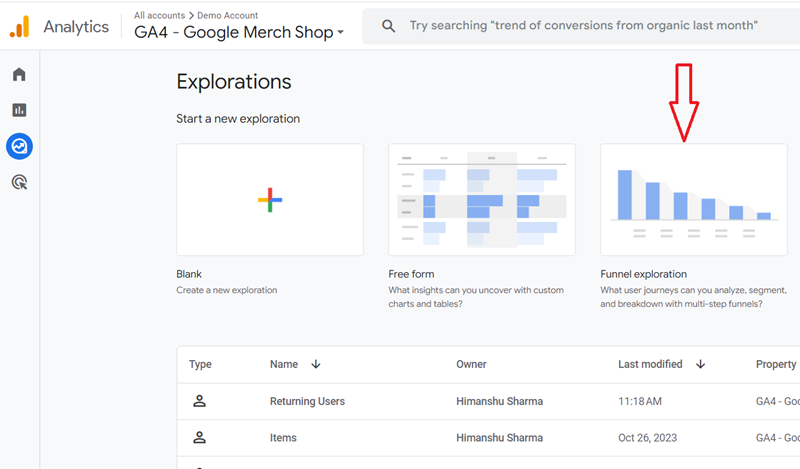Click the Type column header
This screenshot has width=800, height=469.
point(200,364)
